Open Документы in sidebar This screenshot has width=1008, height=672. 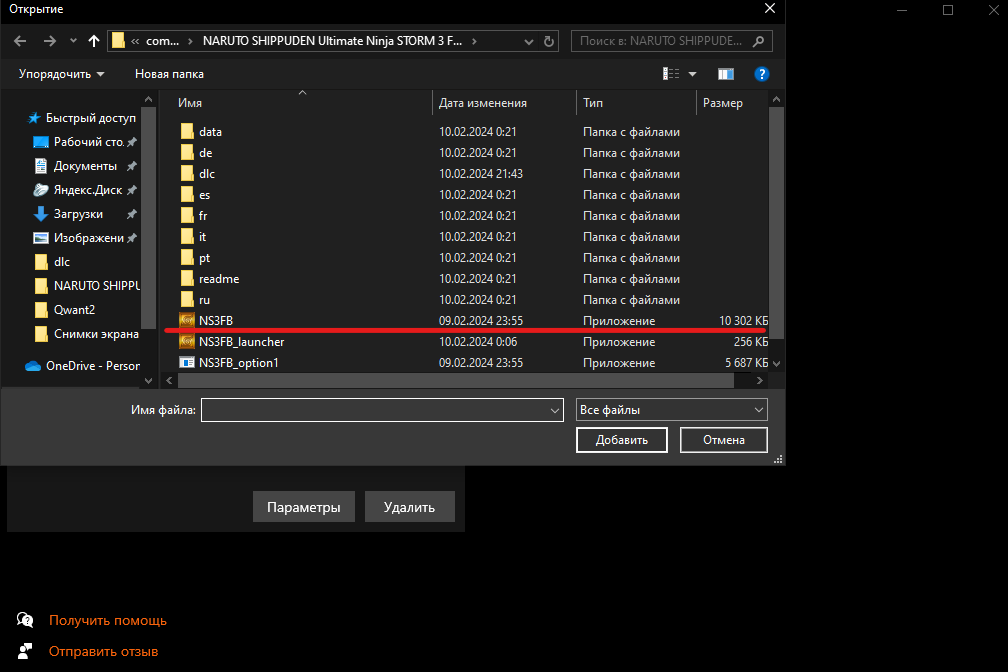click(x=85, y=166)
